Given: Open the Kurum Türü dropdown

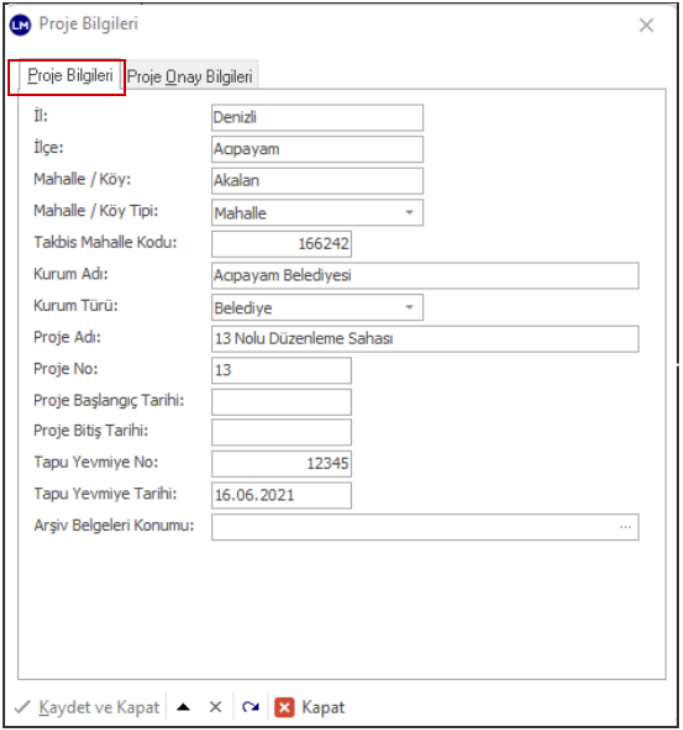Looking at the screenshot, I should [x=409, y=308].
